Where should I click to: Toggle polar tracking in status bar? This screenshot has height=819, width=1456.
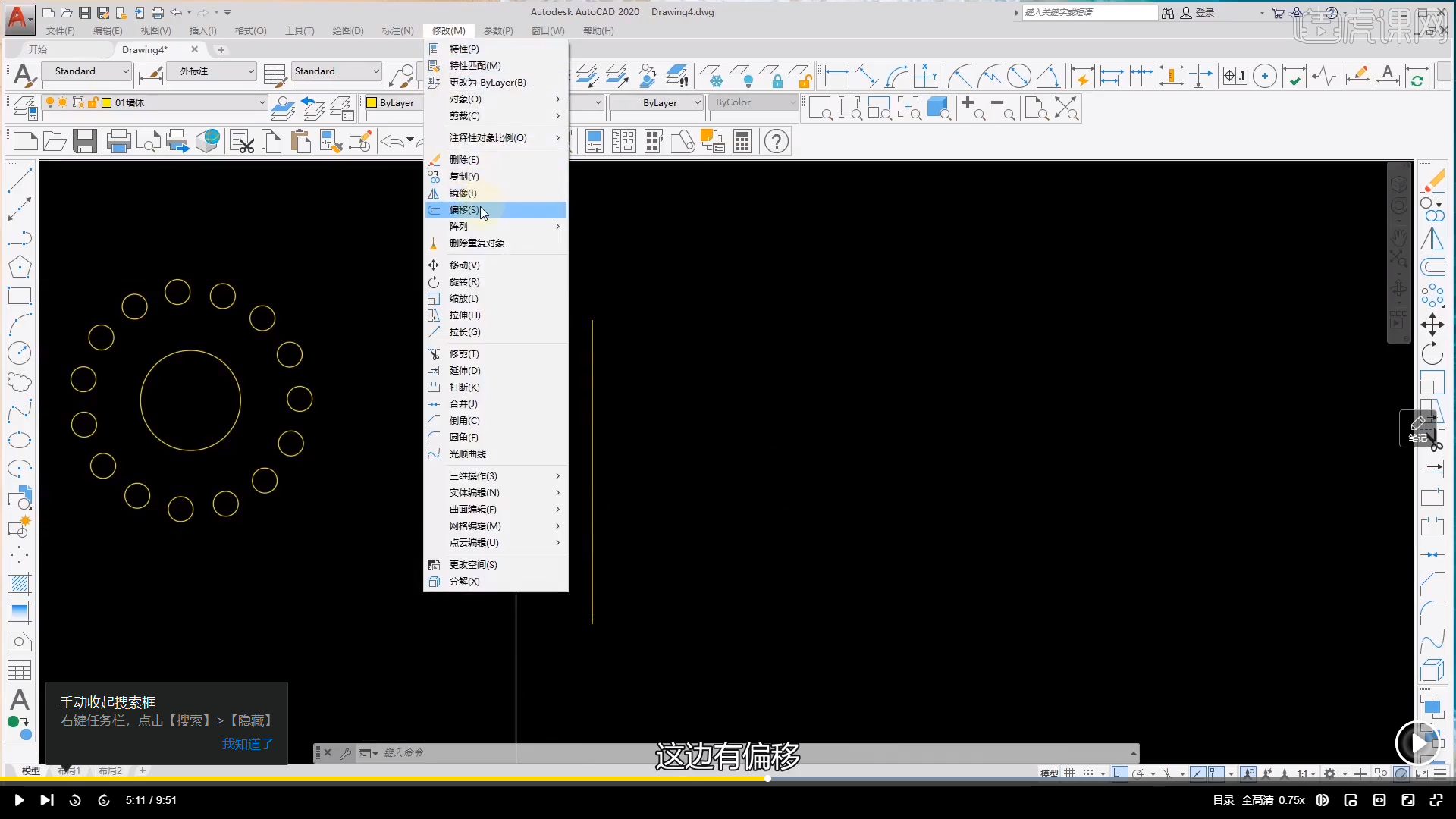click(x=1138, y=773)
